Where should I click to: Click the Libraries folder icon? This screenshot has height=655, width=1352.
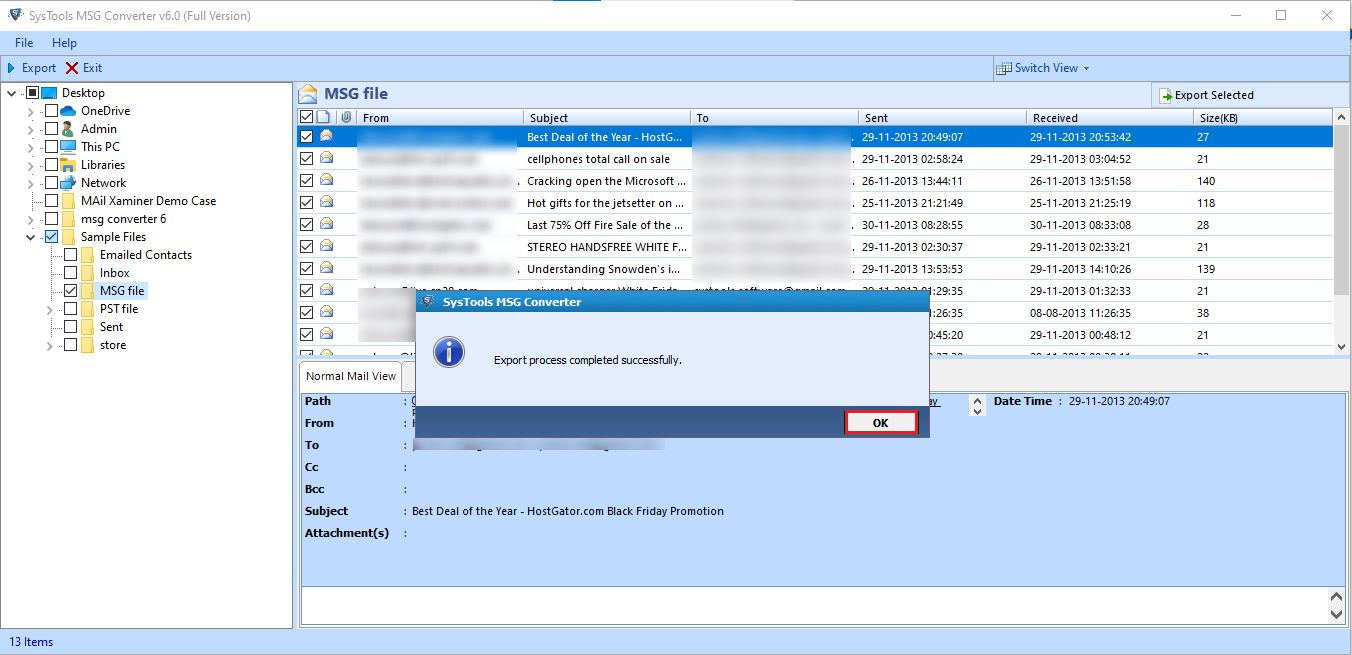68,165
